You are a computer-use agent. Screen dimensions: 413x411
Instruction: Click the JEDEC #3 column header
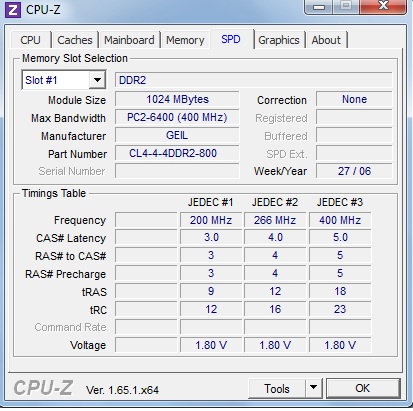(x=340, y=202)
